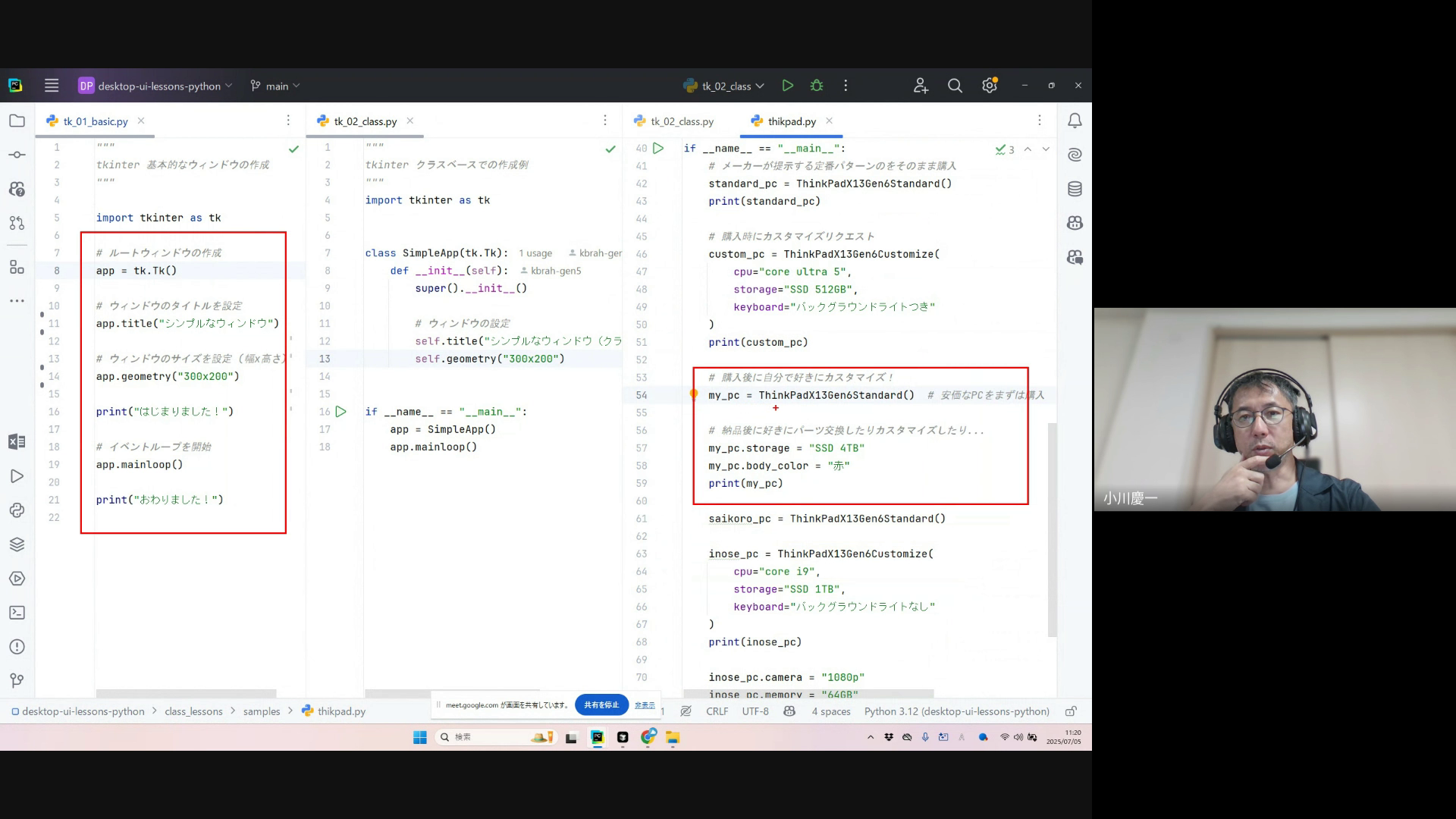1456x819 pixels.
Task: Open the Notifications bell panel
Action: pyautogui.click(x=1075, y=121)
